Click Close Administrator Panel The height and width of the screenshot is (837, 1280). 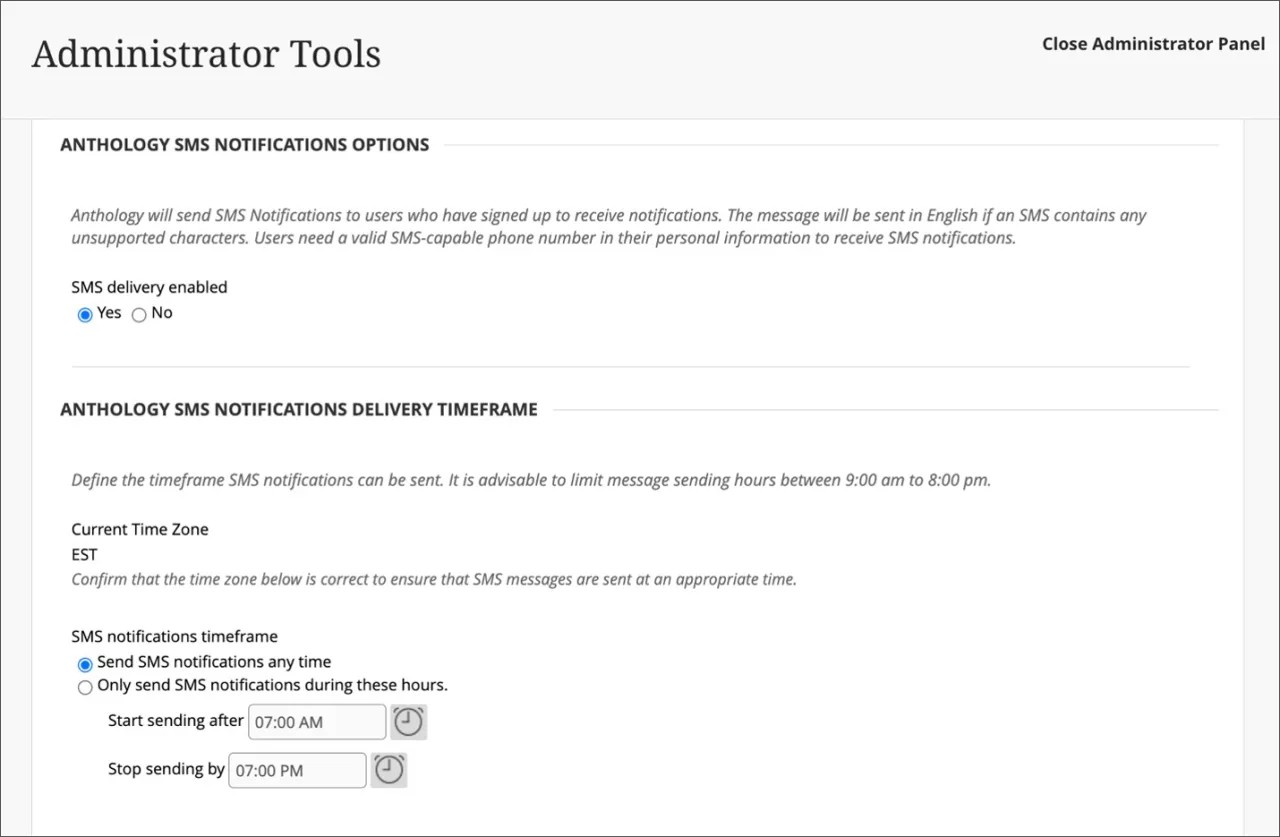1152,44
